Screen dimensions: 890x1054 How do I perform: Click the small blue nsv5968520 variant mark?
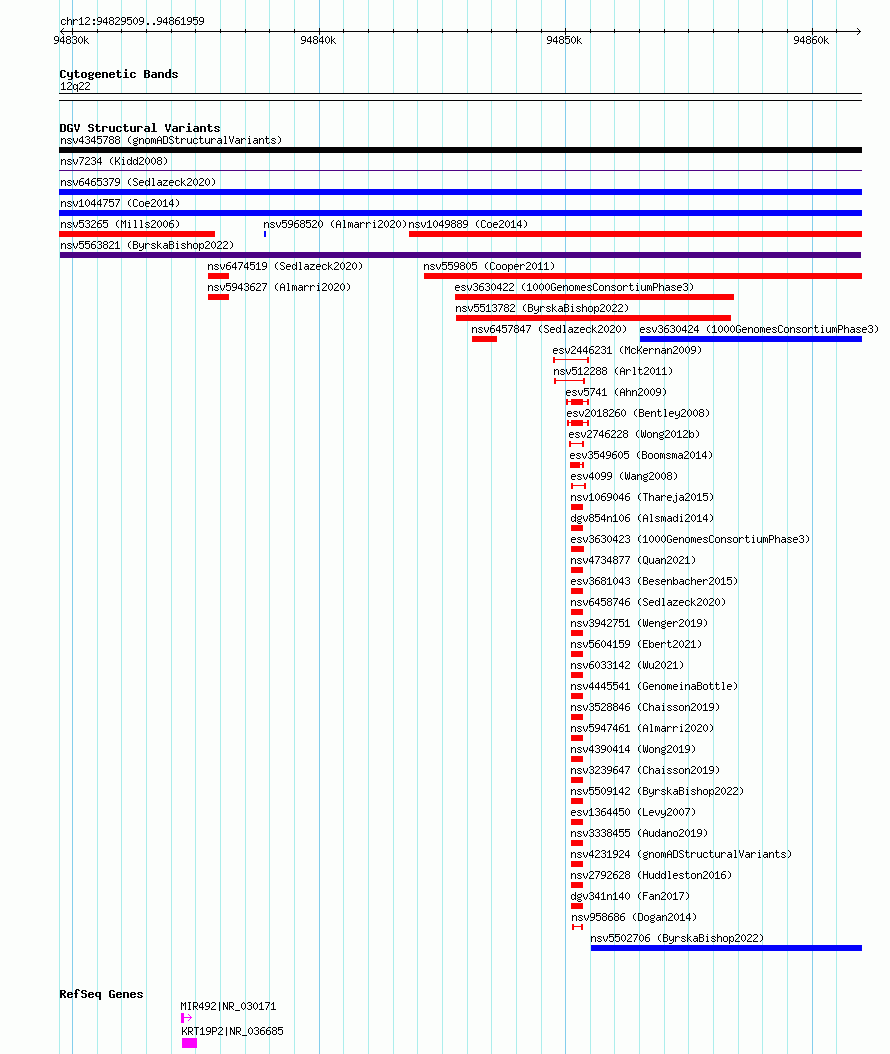(x=265, y=234)
